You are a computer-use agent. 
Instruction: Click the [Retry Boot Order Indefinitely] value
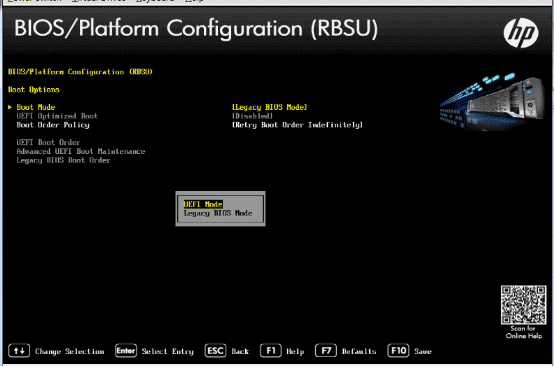coord(297,125)
